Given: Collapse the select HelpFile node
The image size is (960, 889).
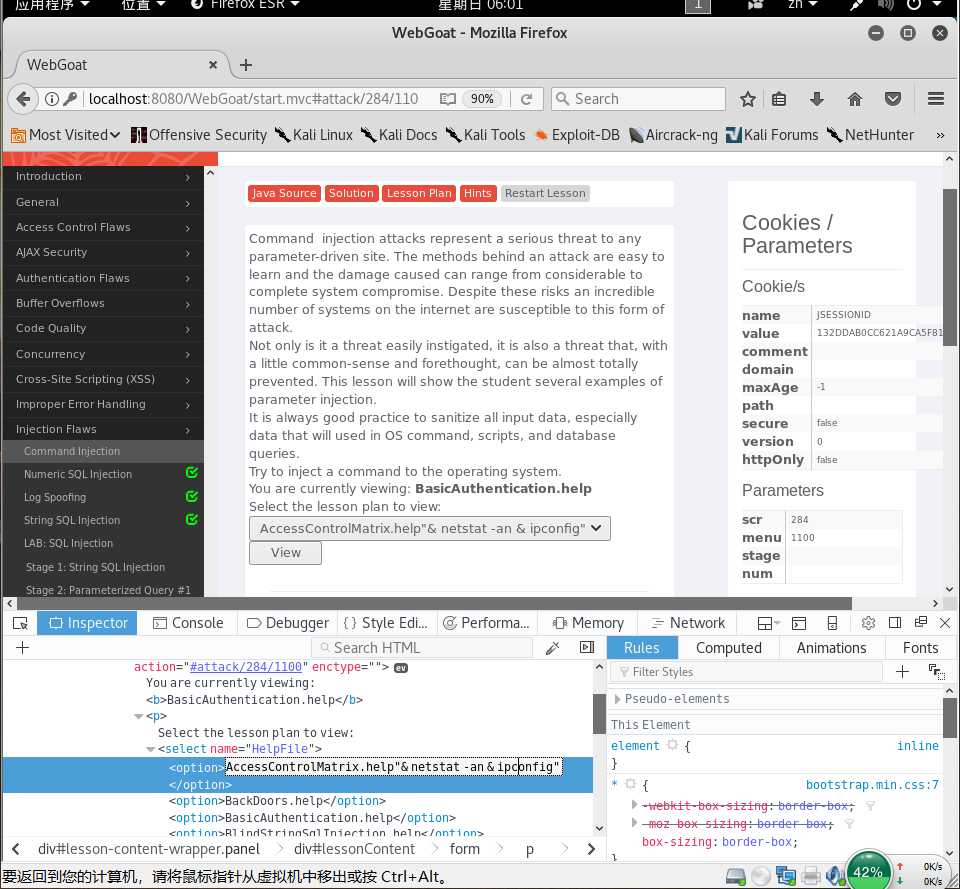Looking at the screenshot, I should pyautogui.click(x=150, y=749).
